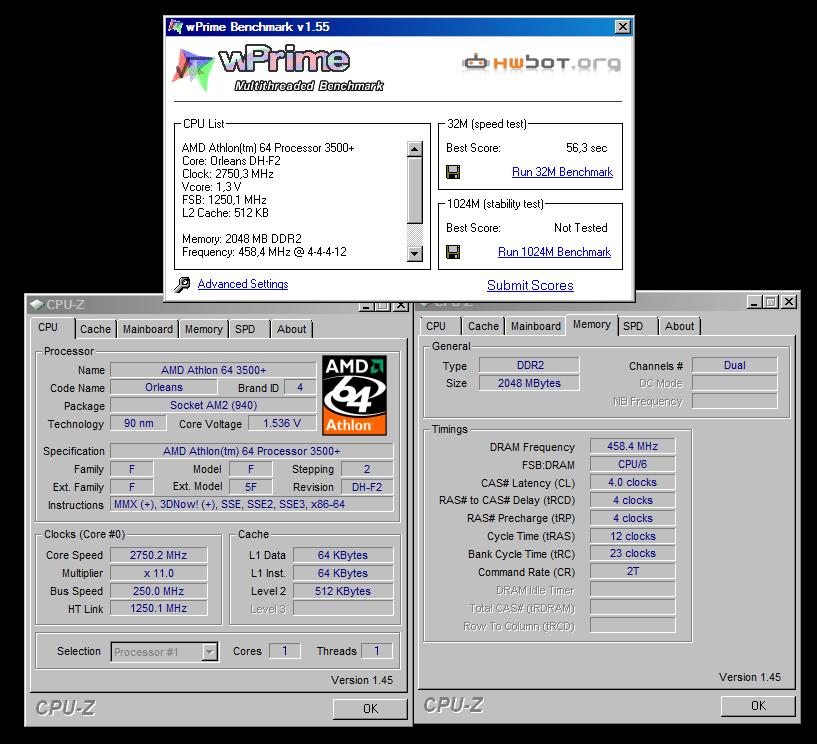Click FSB:DRAM value CPU/6
This screenshot has width=817, height=744.
[x=633, y=464]
